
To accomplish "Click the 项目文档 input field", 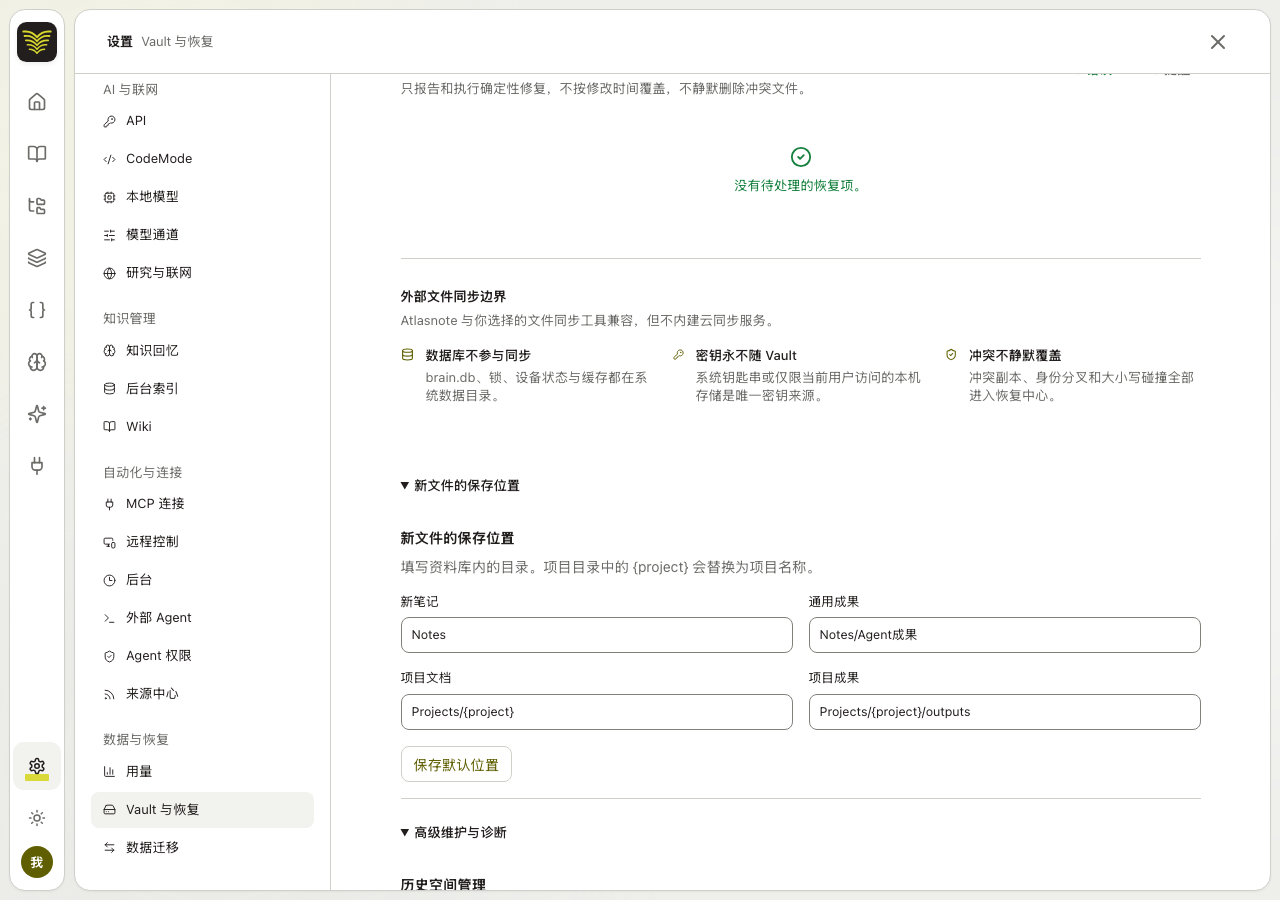I will tap(597, 712).
